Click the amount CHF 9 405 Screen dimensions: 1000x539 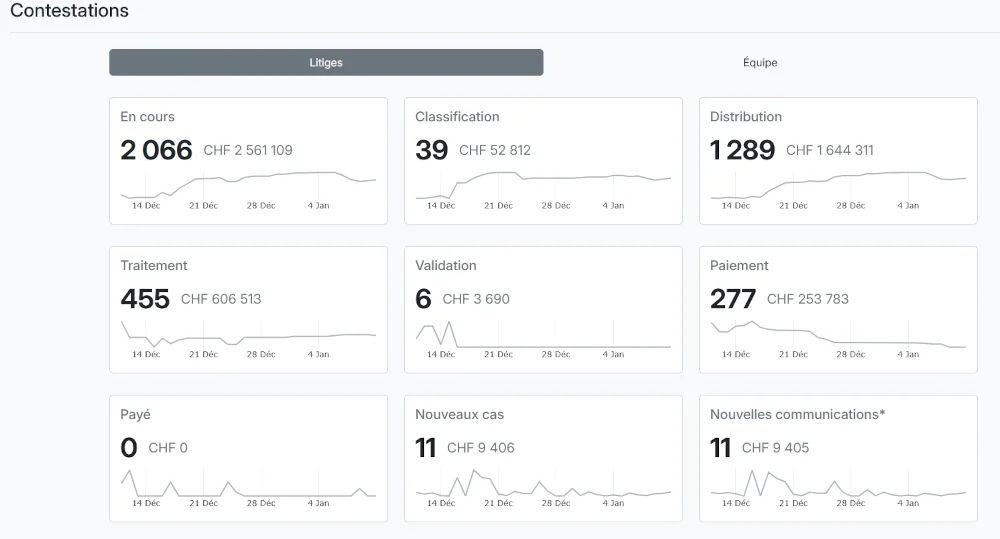775,448
